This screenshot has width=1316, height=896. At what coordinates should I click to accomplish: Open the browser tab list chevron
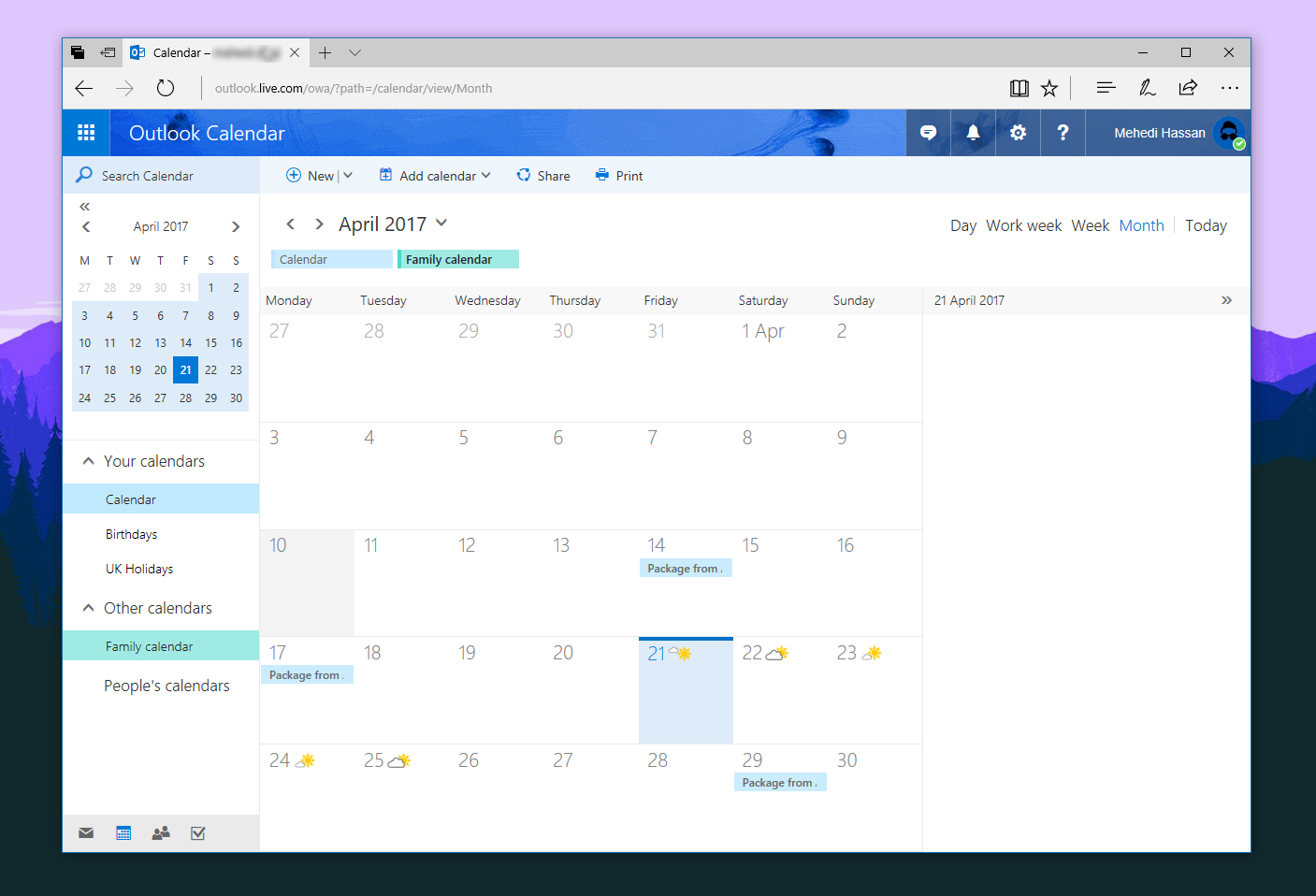(x=354, y=52)
